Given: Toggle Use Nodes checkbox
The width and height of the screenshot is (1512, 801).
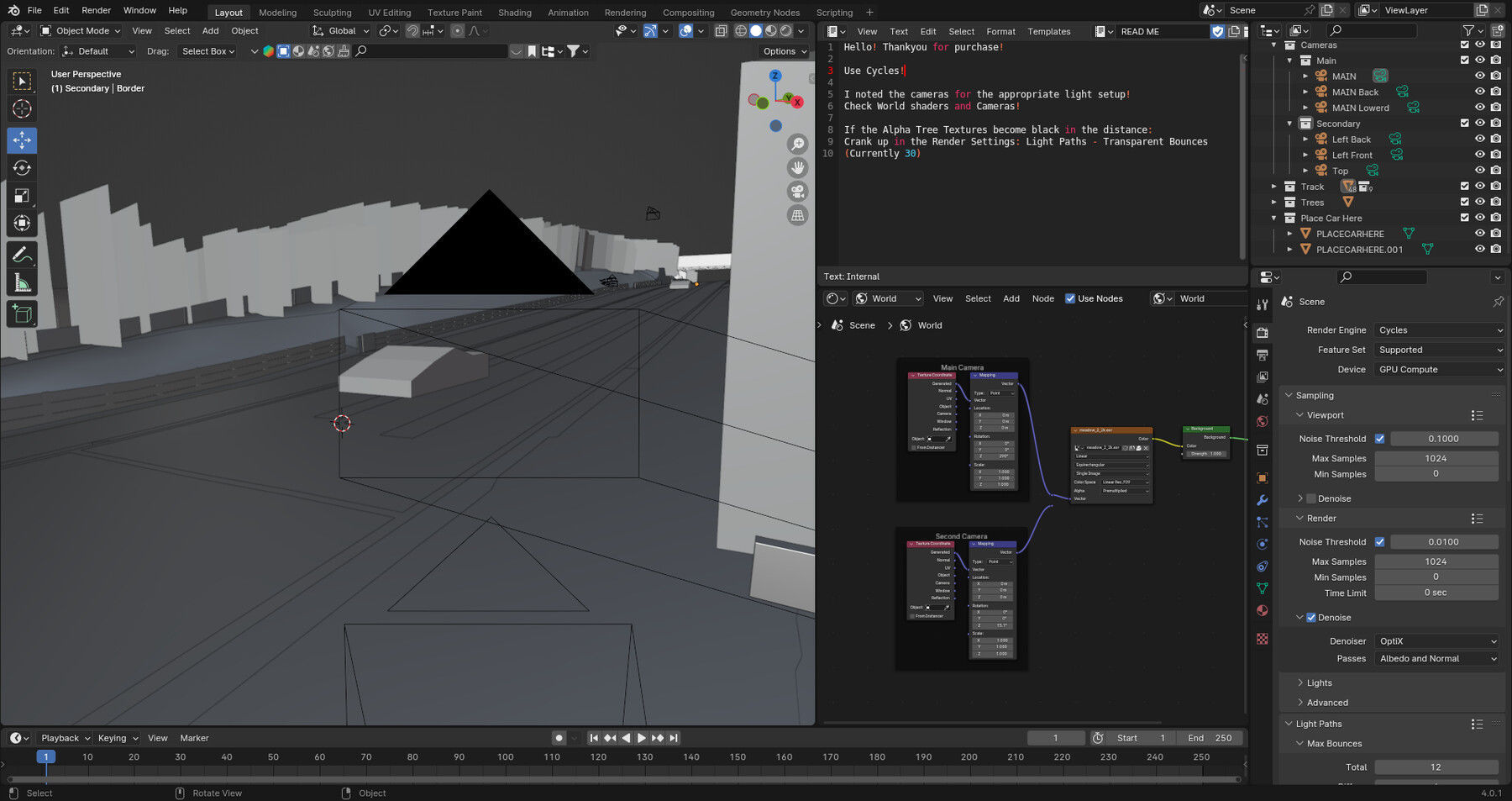Looking at the screenshot, I should pos(1070,298).
